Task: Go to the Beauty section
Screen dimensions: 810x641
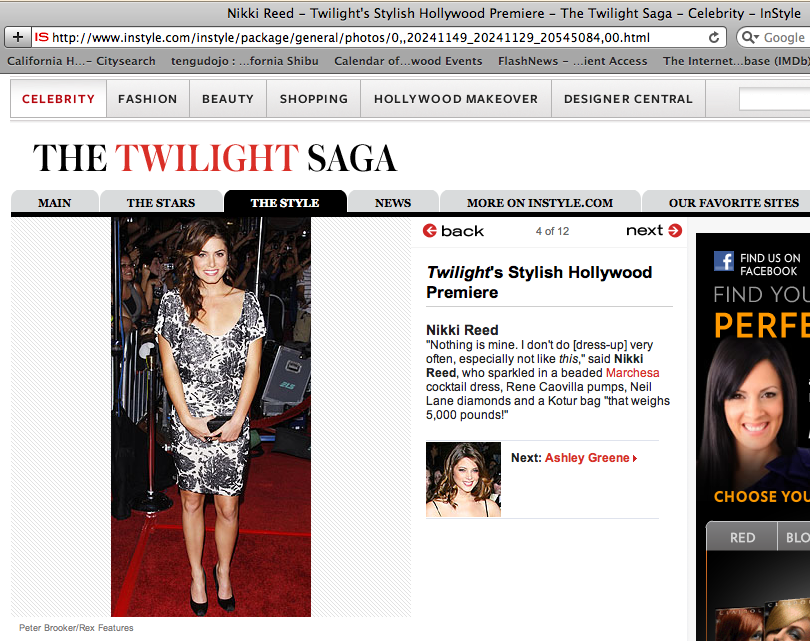Action: pyautogui.click(x=228, y=99)
